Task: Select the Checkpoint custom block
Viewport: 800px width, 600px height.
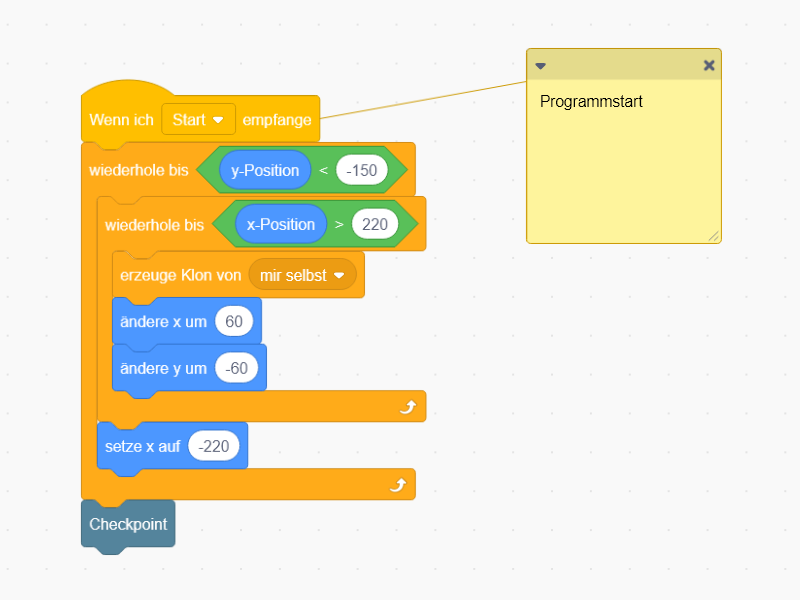Action: [128, 524]
